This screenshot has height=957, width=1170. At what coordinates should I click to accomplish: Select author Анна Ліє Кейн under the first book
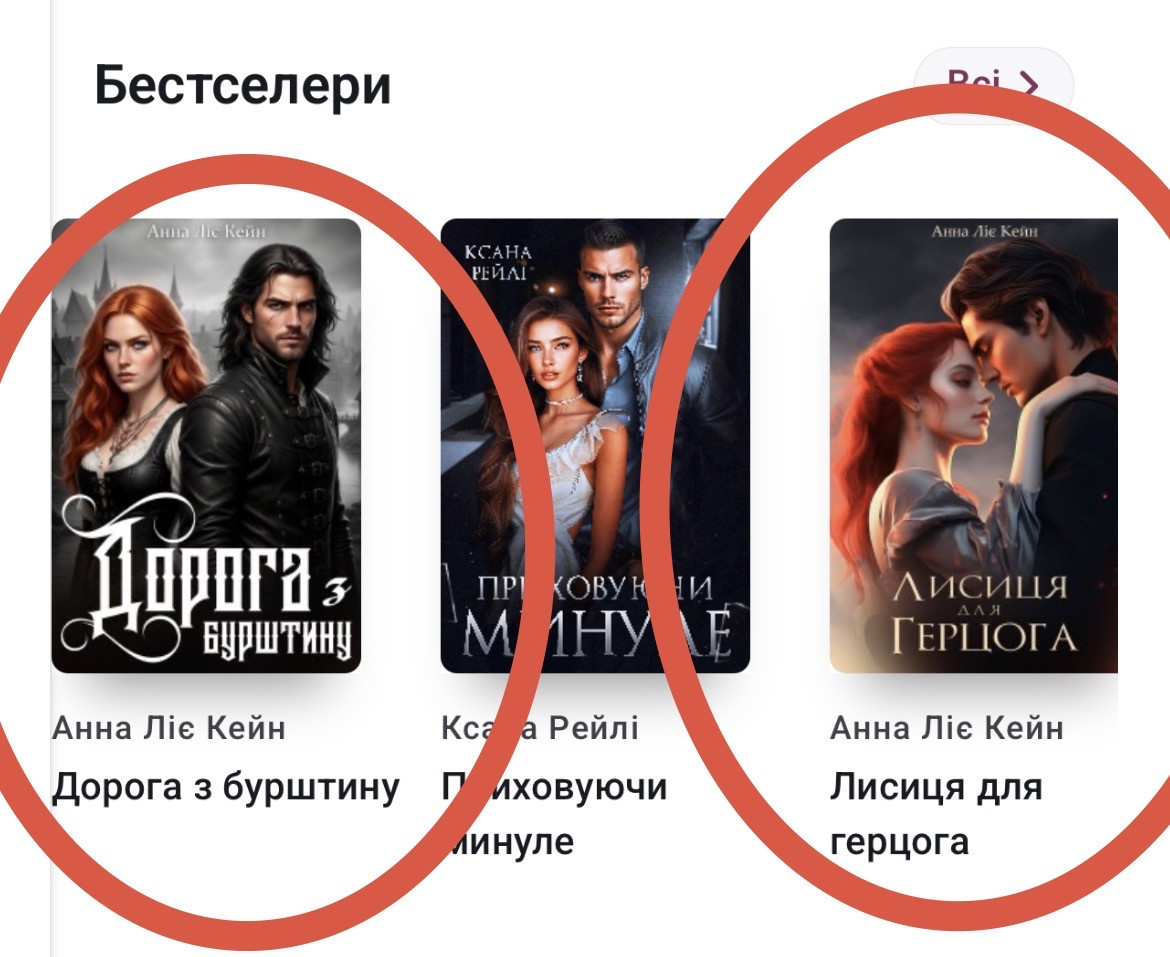pyautogui.click(x=169, y=728)
